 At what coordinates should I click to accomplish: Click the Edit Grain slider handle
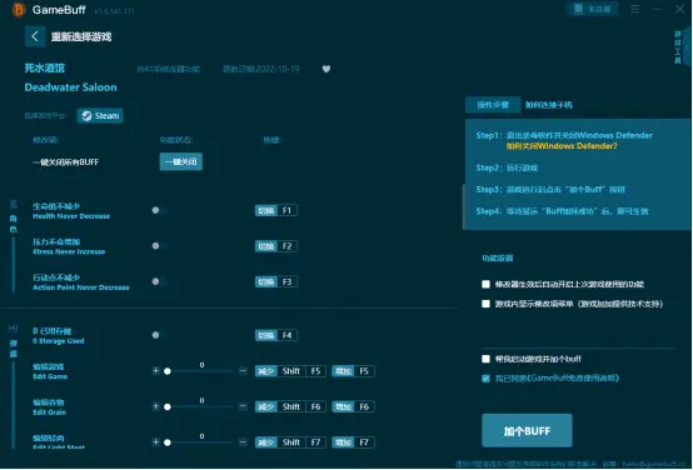point(168,407)
